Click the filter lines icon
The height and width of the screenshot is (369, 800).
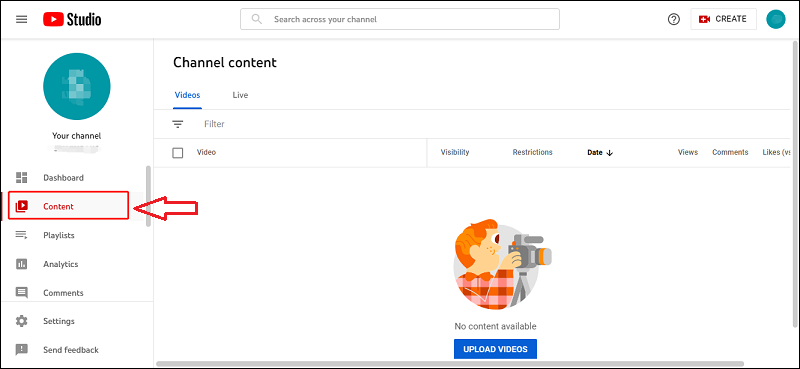(178, 124)
